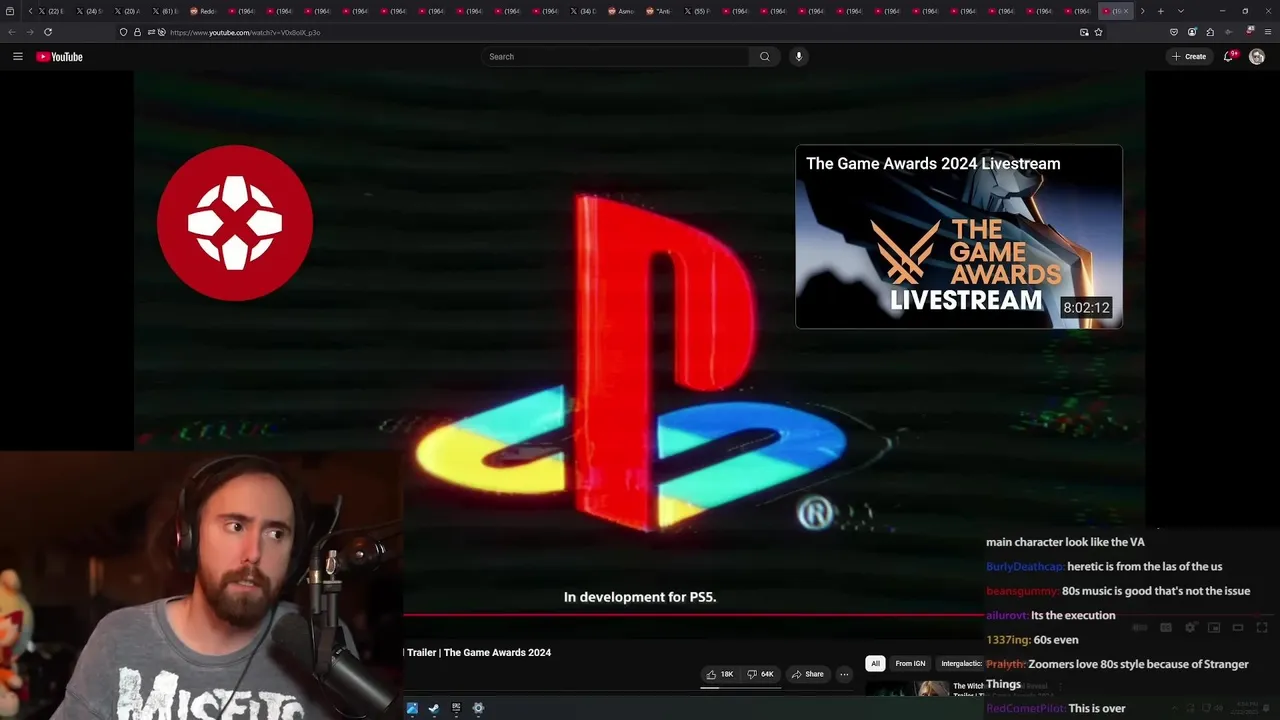This screenshot has width=1280, height=720.
Task: Click the beansgummy chat message
Action: [x=1118, y=591]
